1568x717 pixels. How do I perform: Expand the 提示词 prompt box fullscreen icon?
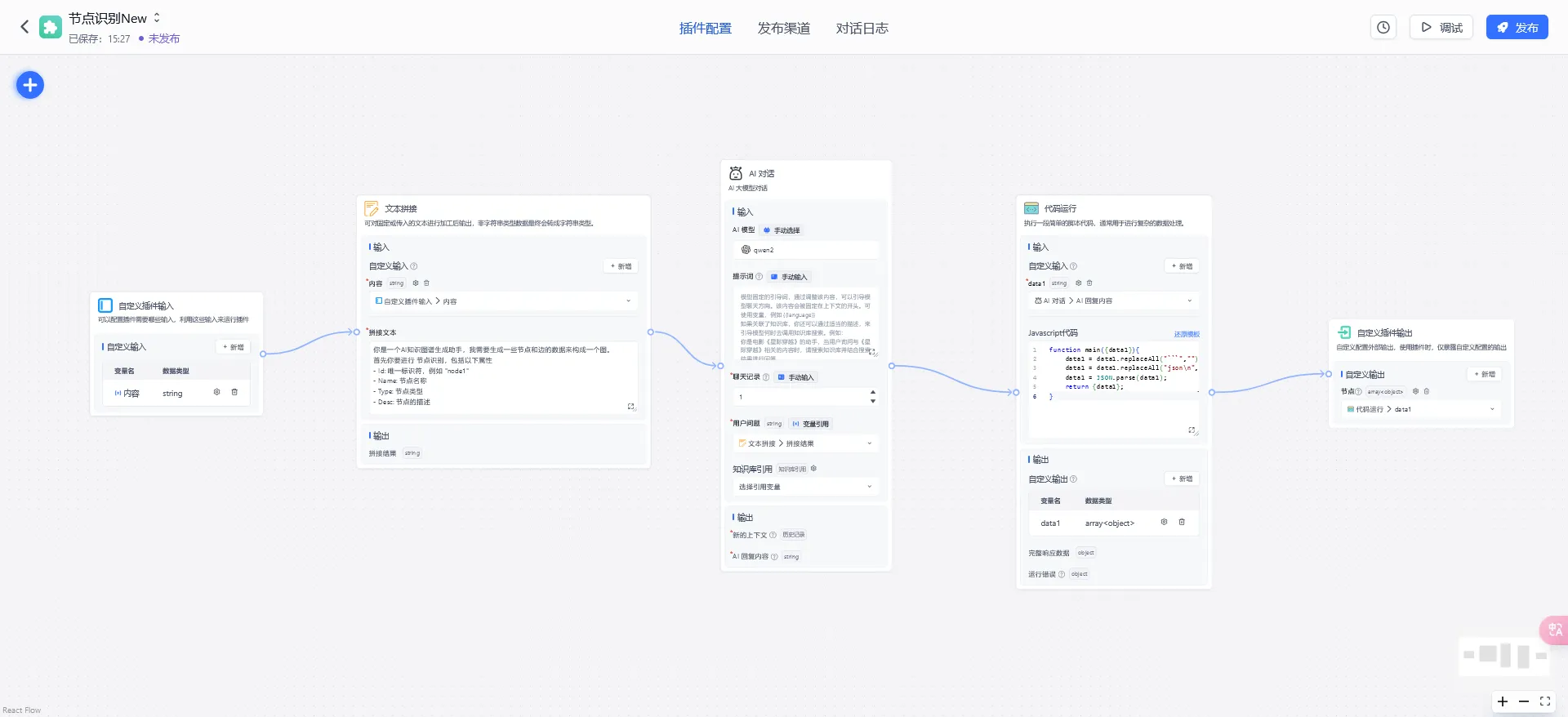tap(872, 352)
